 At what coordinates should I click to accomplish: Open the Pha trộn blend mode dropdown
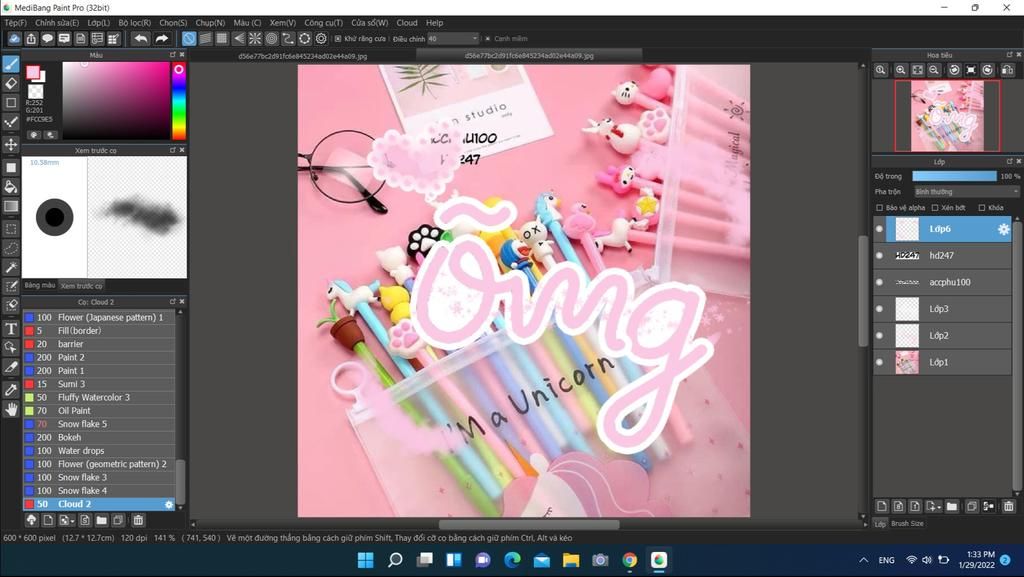click(966, 192)
